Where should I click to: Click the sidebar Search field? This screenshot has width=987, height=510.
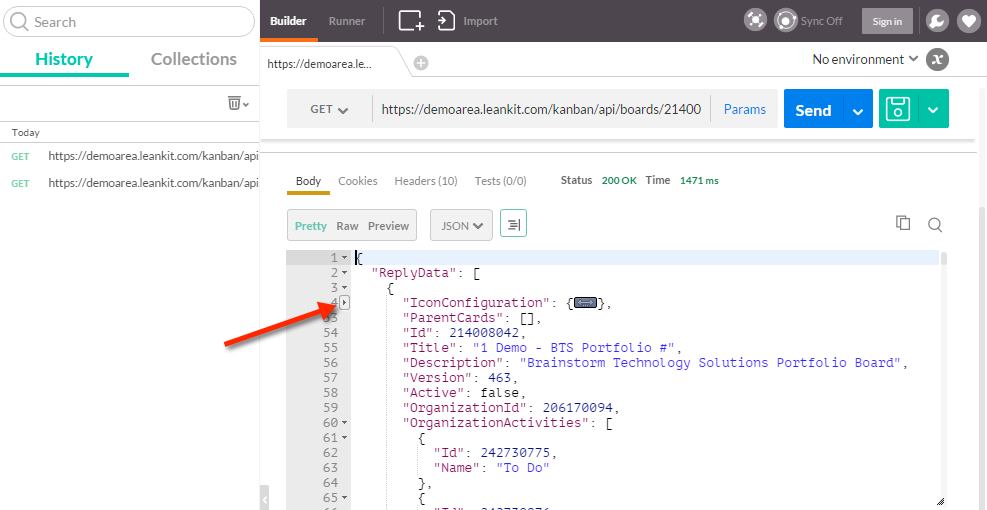coord(129,22)
